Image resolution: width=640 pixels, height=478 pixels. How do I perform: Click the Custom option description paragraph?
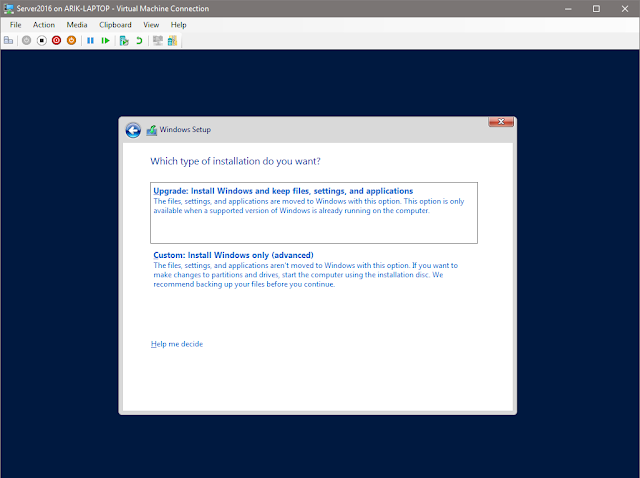pyautogui.click(x=306, y=275)
